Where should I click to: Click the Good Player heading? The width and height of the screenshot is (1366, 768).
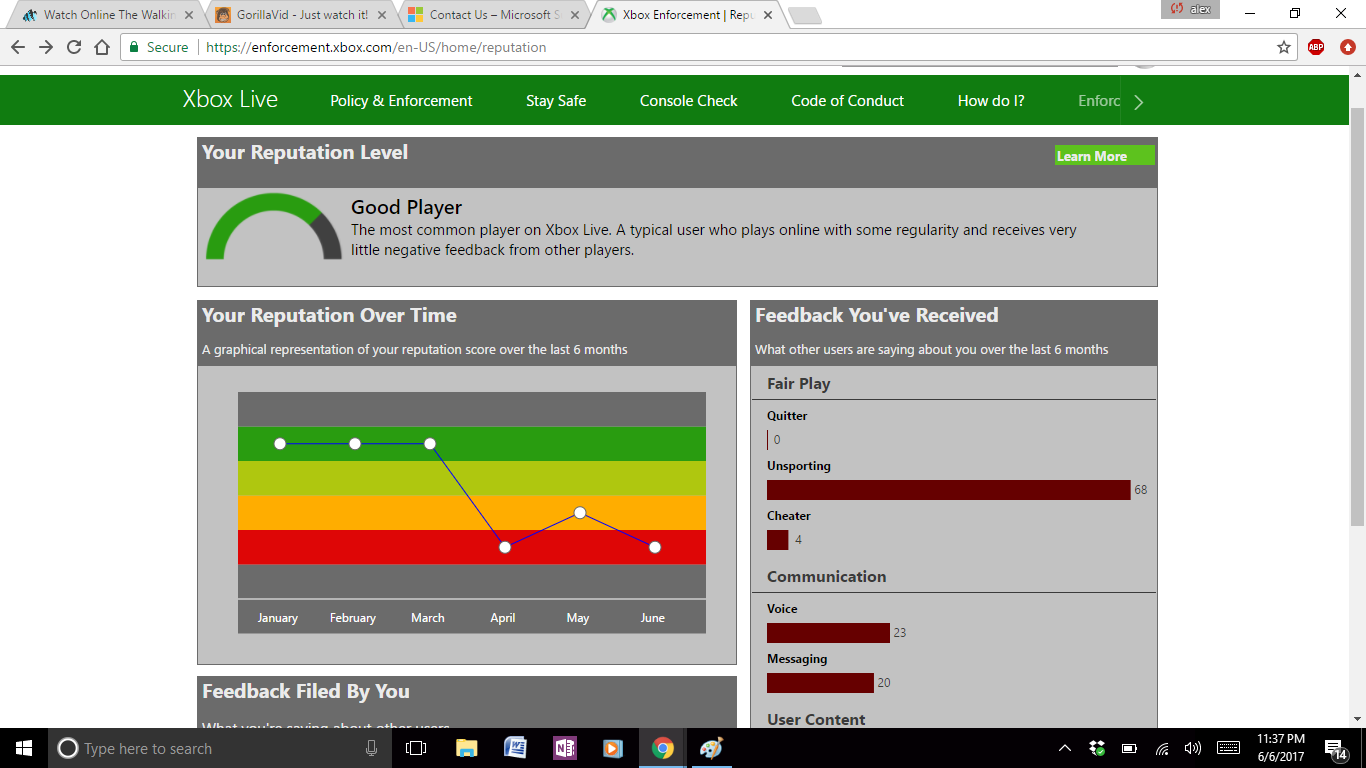click(x=406, y=208)
